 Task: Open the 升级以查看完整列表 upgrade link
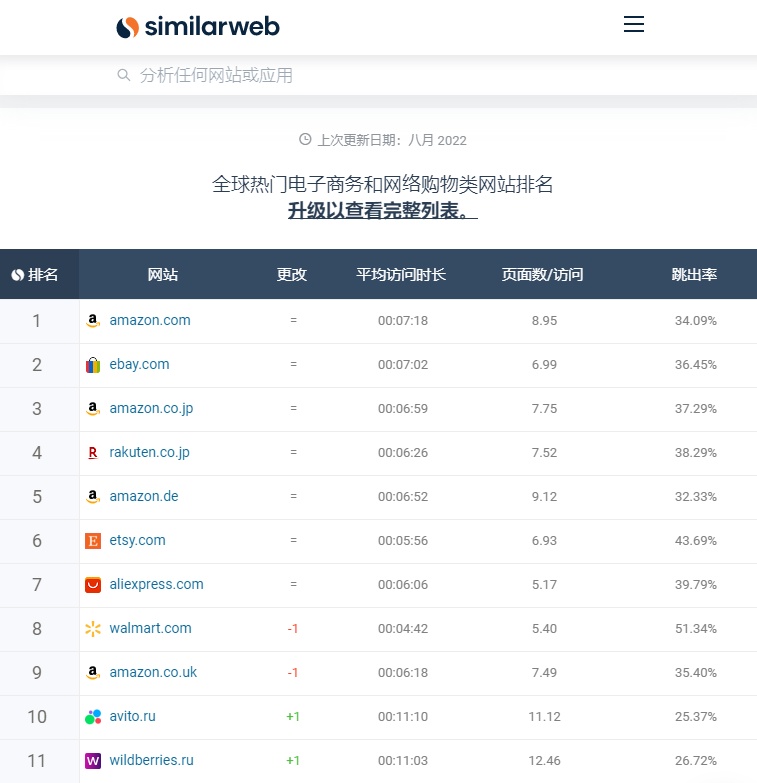382,211
